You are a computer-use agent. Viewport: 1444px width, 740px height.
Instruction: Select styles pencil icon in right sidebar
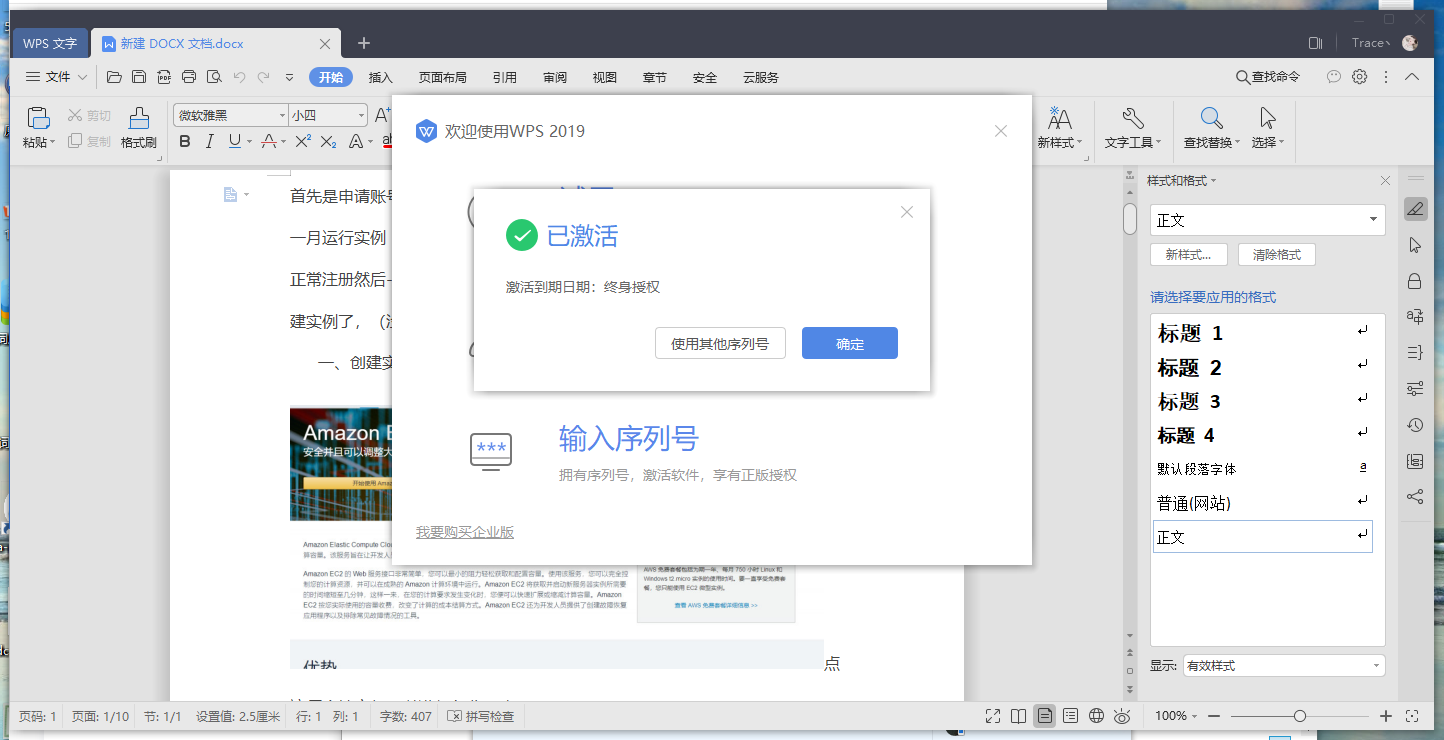1415,209
